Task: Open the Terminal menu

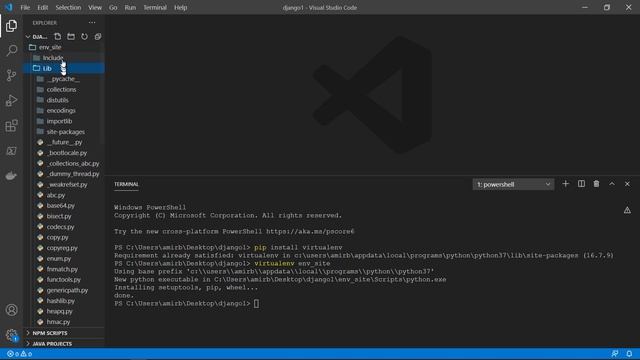Action: [155, 7]
